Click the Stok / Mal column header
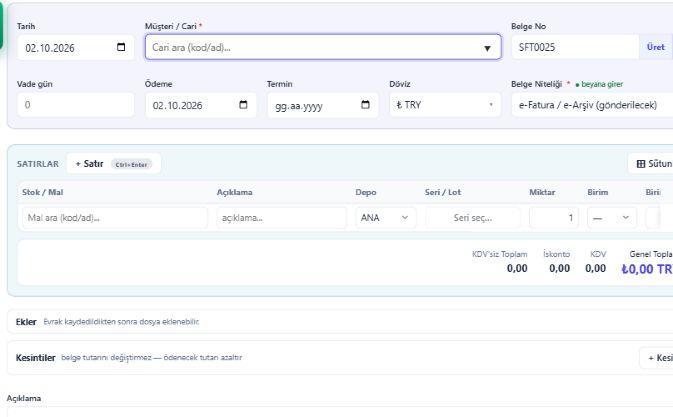Screen dimensions: 673x417 tap(42, 192)
